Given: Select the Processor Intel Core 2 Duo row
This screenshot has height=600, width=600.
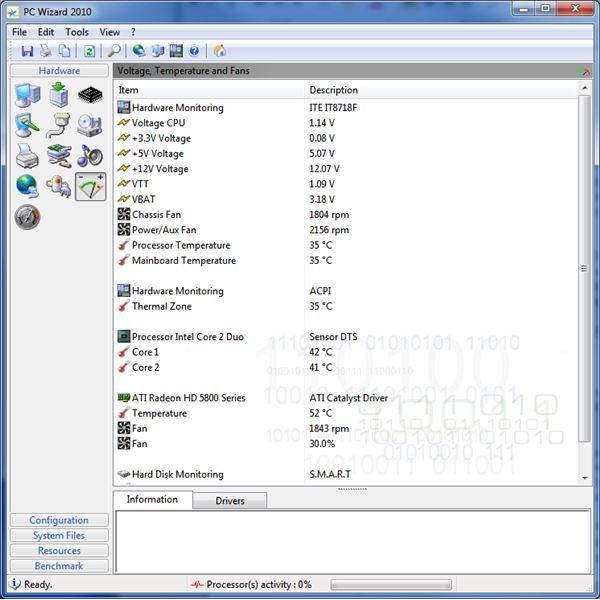Looking at the screenshot, I should (346, 337).
